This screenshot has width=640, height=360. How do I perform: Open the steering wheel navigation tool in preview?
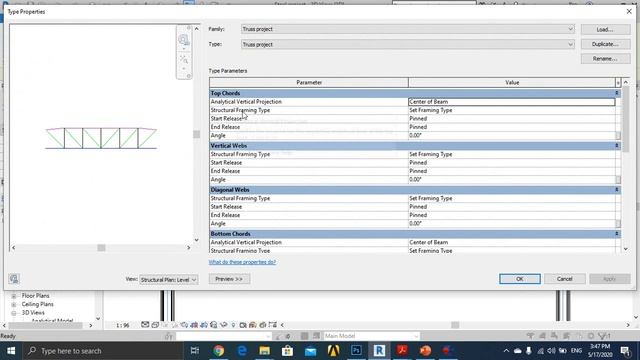[184, 40]
